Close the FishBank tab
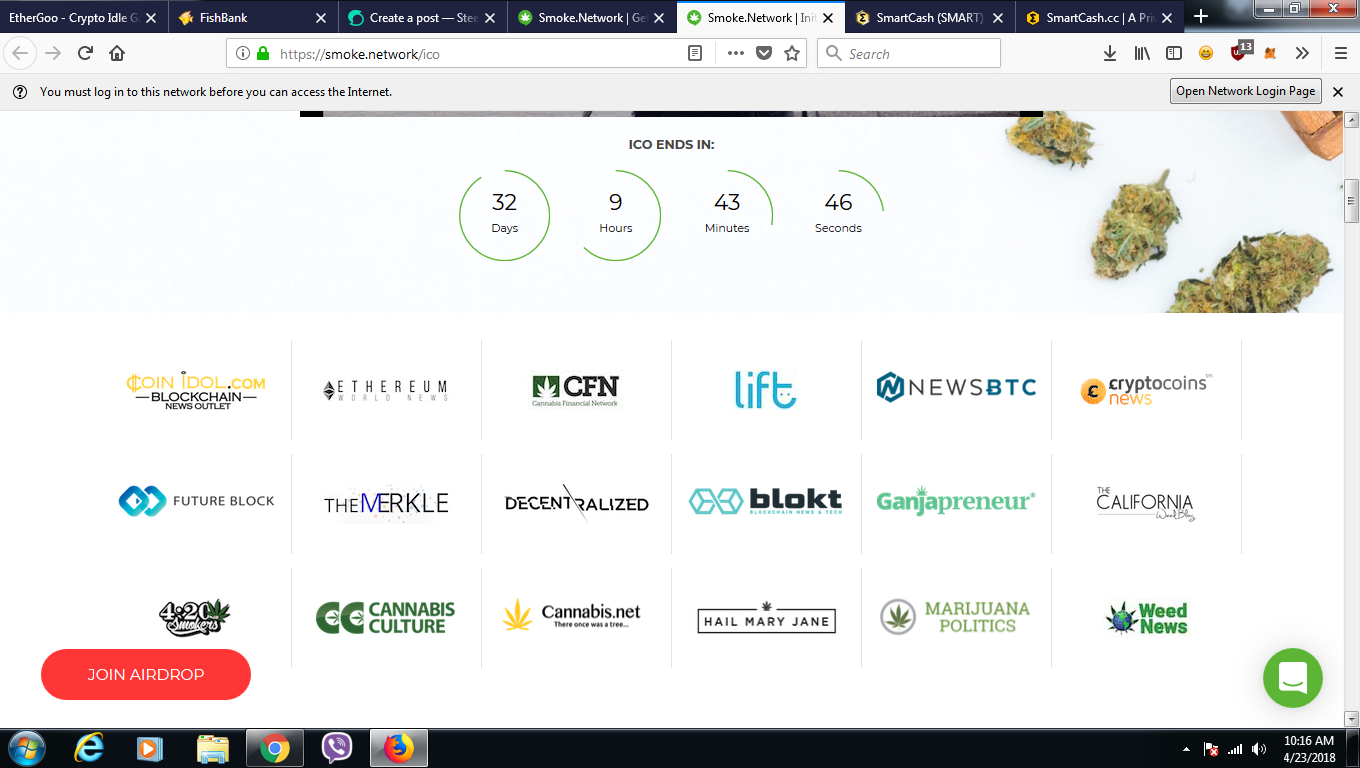Viewport: 1360px width, 768px height. click(321, 18)
